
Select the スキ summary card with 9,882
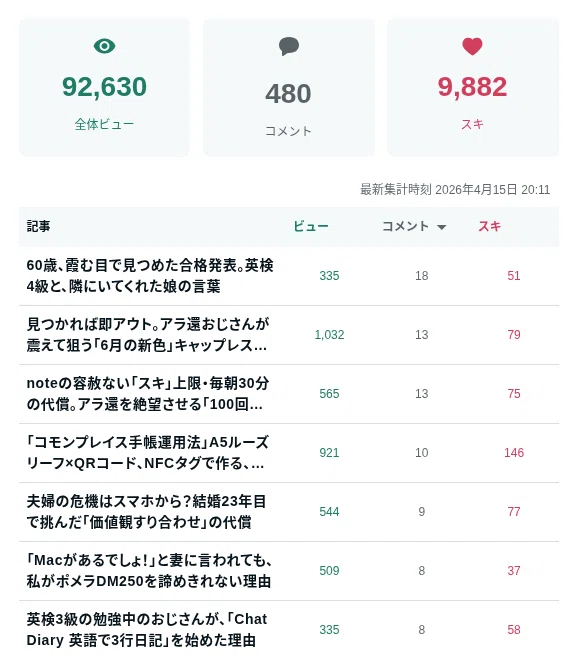473,88
